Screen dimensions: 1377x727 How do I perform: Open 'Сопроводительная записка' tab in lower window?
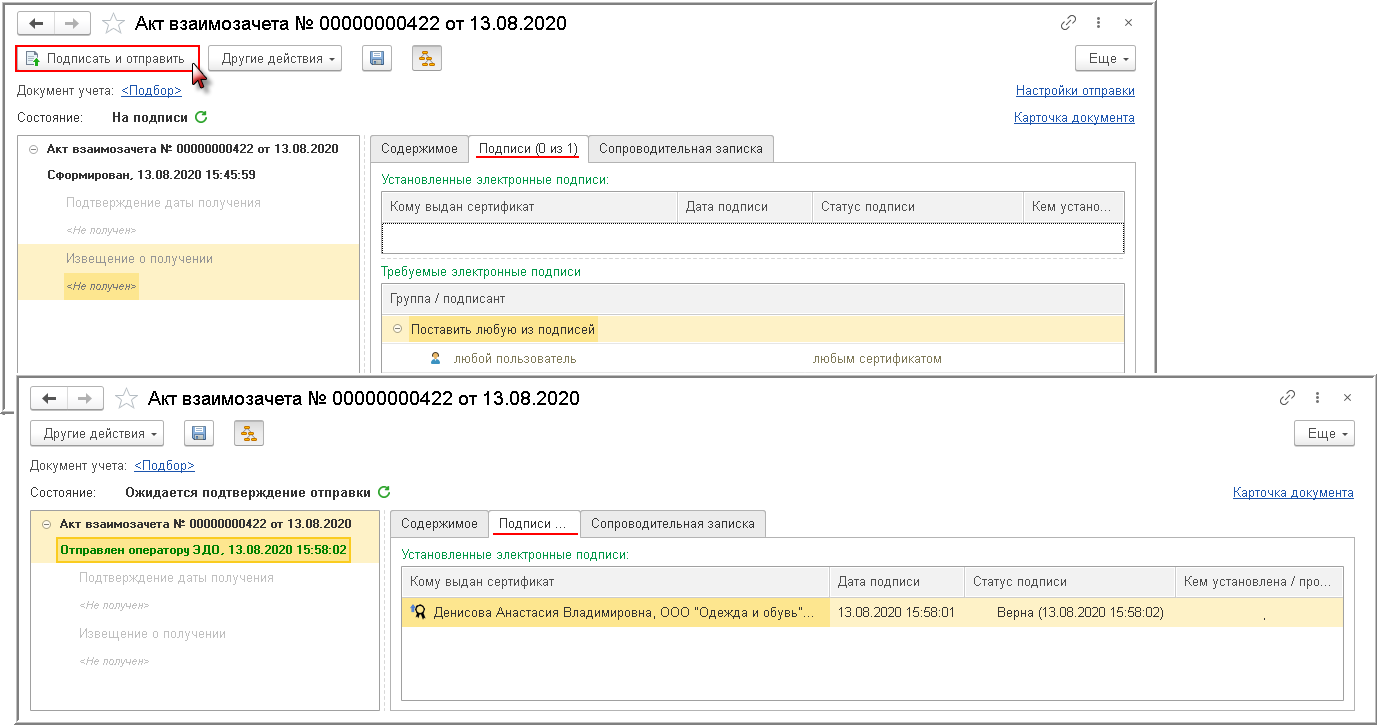tap(673, 524)
